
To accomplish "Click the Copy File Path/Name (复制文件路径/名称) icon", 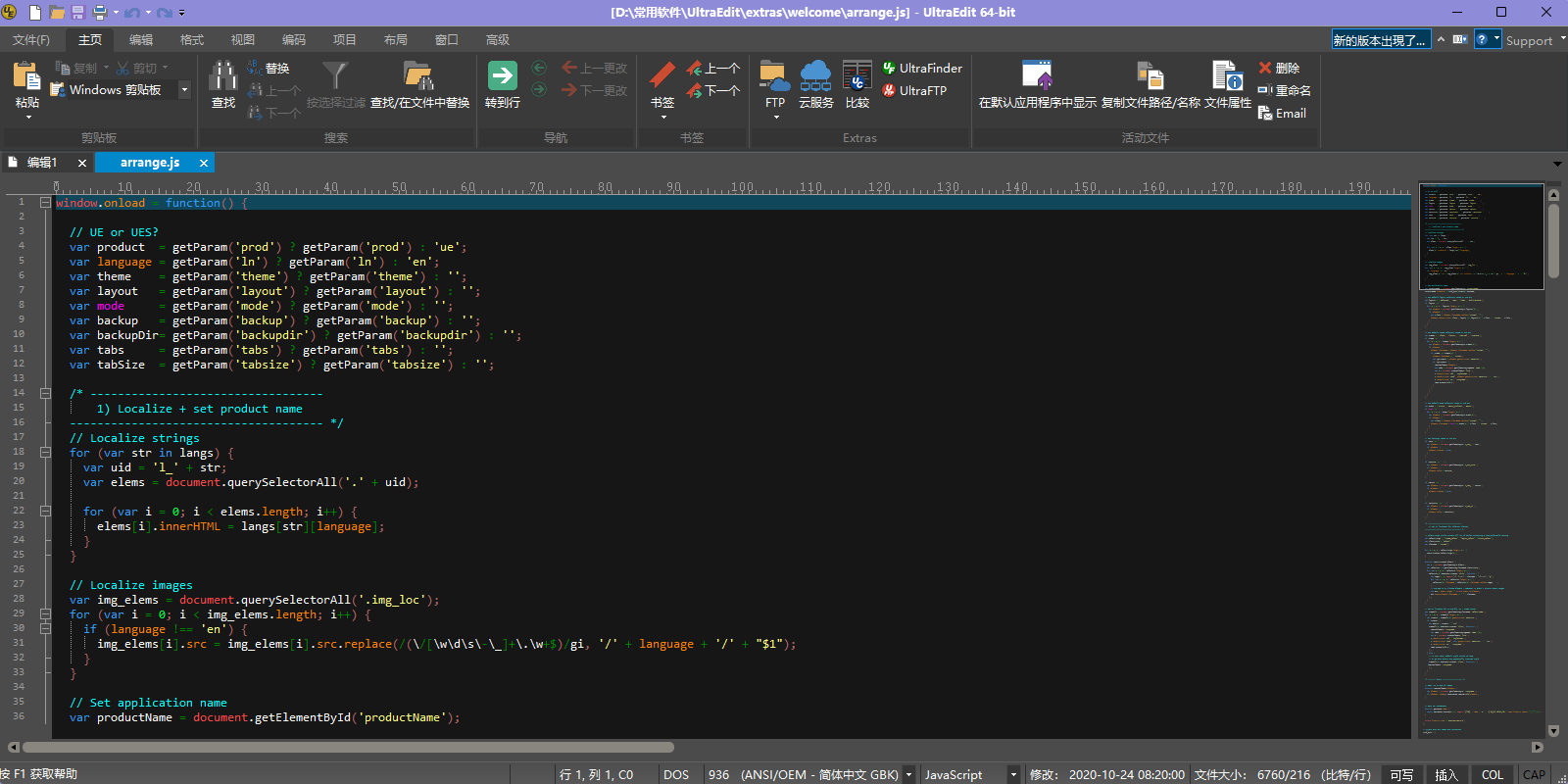I will click(1150, 76).
